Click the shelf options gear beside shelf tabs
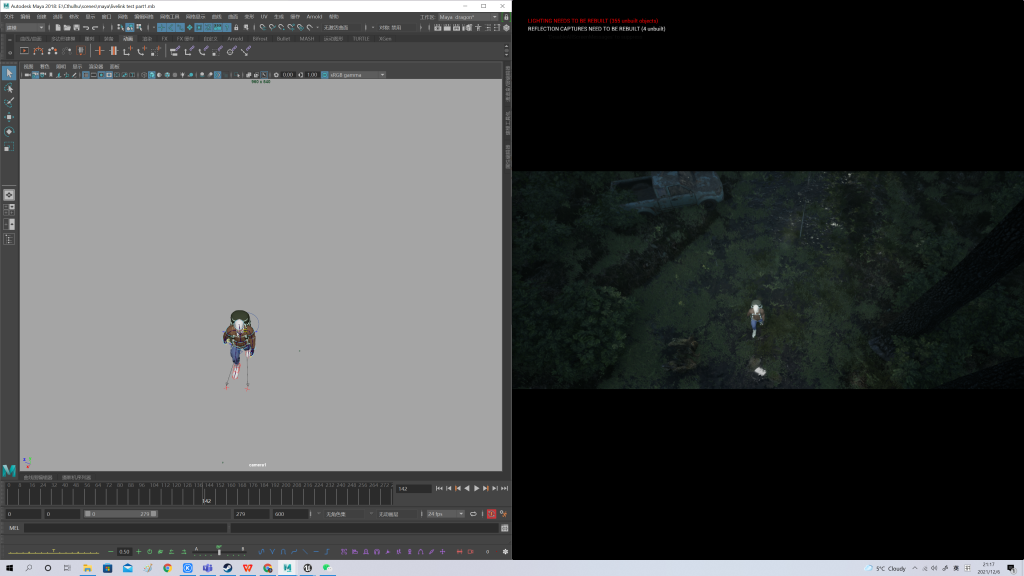The height and width of the screenshot is (576, 1024). point(9,52)
